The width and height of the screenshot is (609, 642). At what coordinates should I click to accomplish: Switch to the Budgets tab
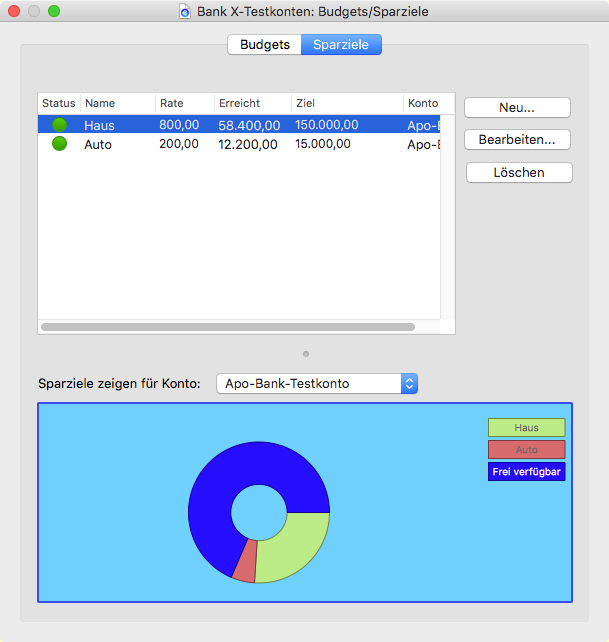264,45
